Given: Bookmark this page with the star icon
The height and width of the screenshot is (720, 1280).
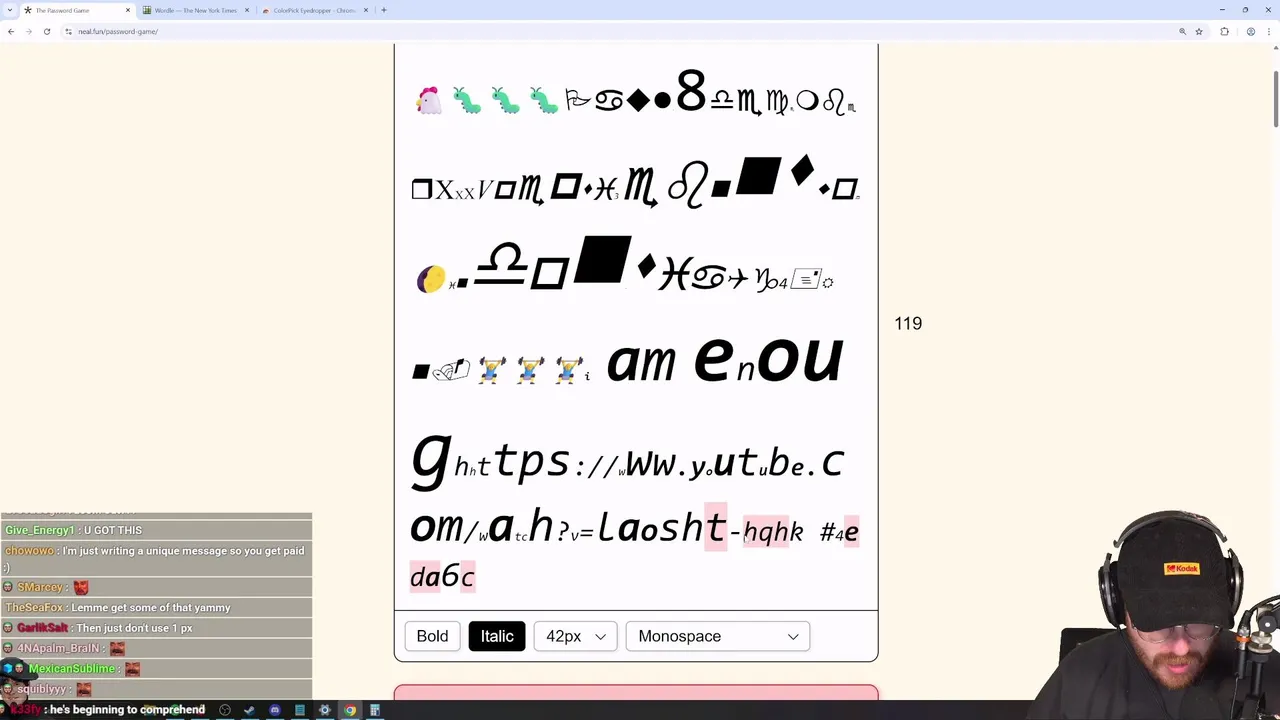Looking at the screenshot, I should click(x=1199, y=31).
